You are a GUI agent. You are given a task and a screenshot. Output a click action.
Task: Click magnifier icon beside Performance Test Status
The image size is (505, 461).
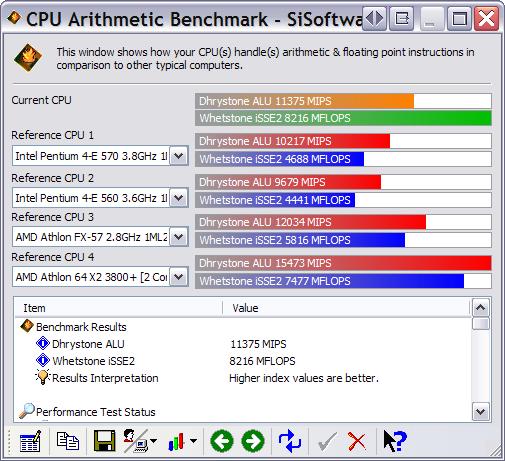point(26,411)
